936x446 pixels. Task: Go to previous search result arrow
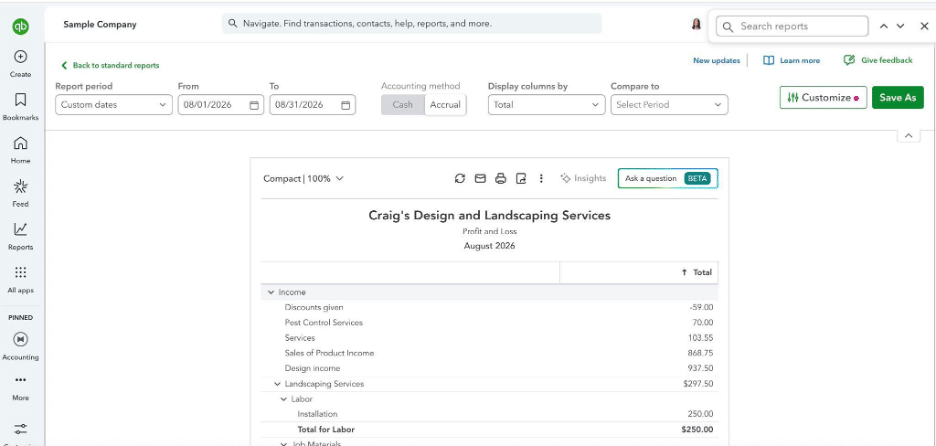click(x=884, y=26)
